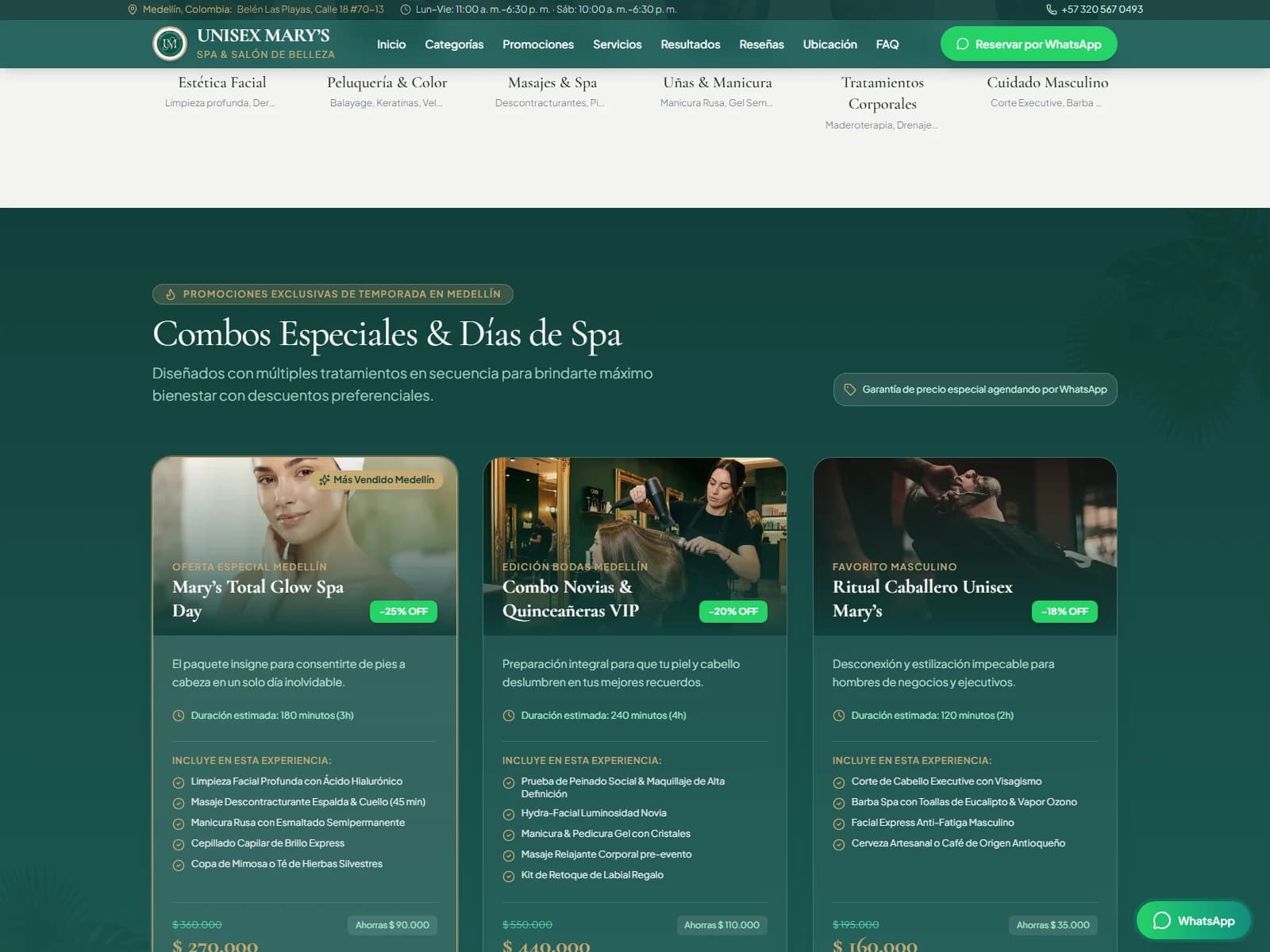
Task: Click check icon beside Cepillado Capilar de Brillo
Action: point(179,845)
